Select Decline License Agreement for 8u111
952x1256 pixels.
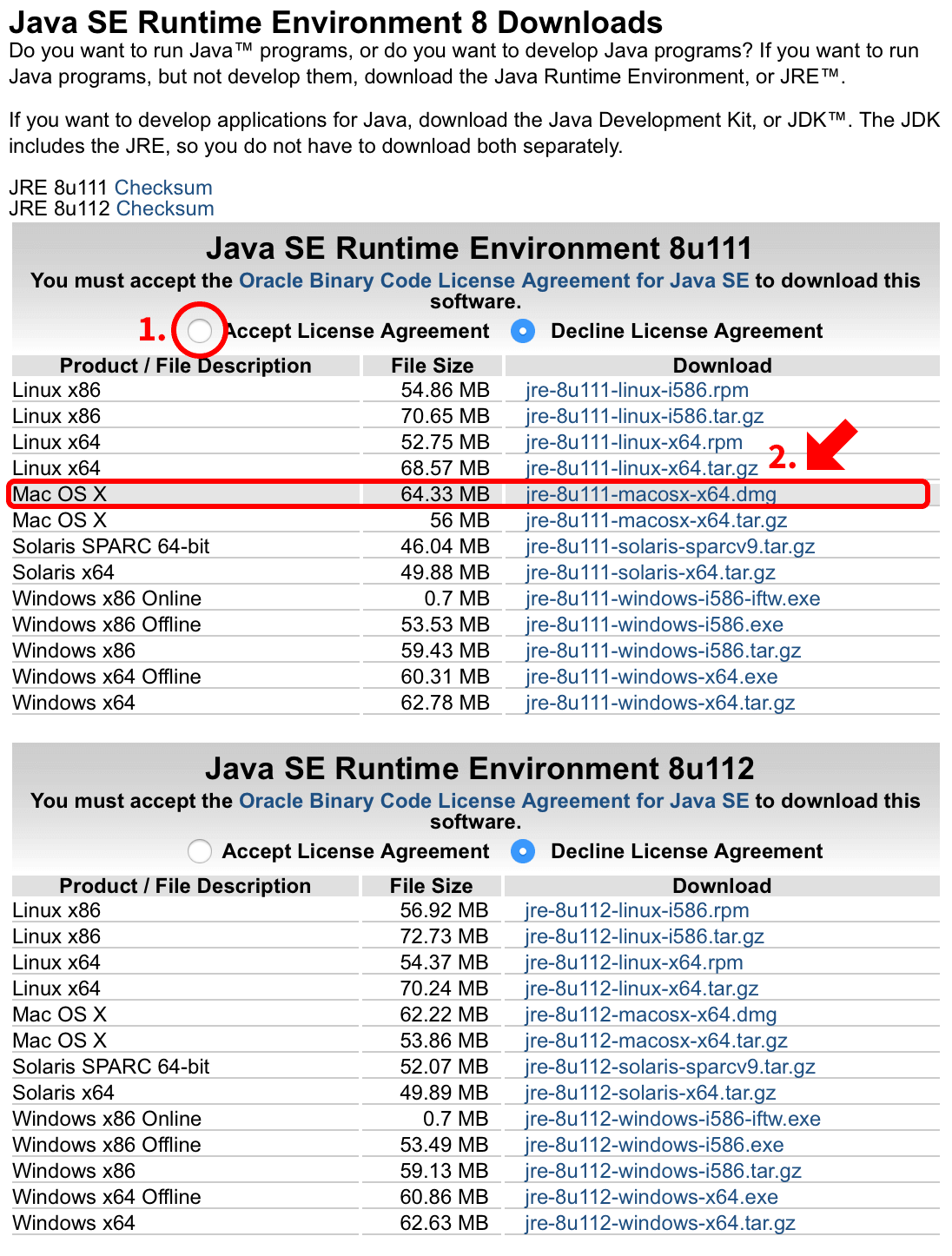click(523, 331)
